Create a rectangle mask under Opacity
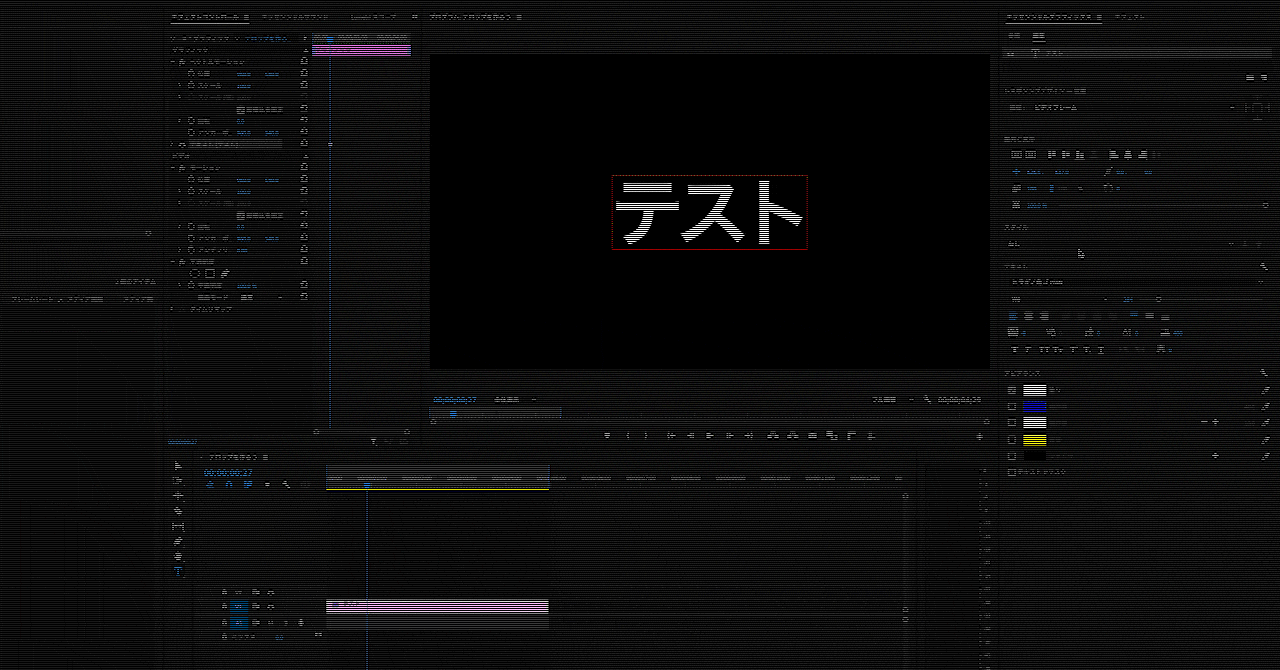The image size is (1280, 670). point(210,274)
